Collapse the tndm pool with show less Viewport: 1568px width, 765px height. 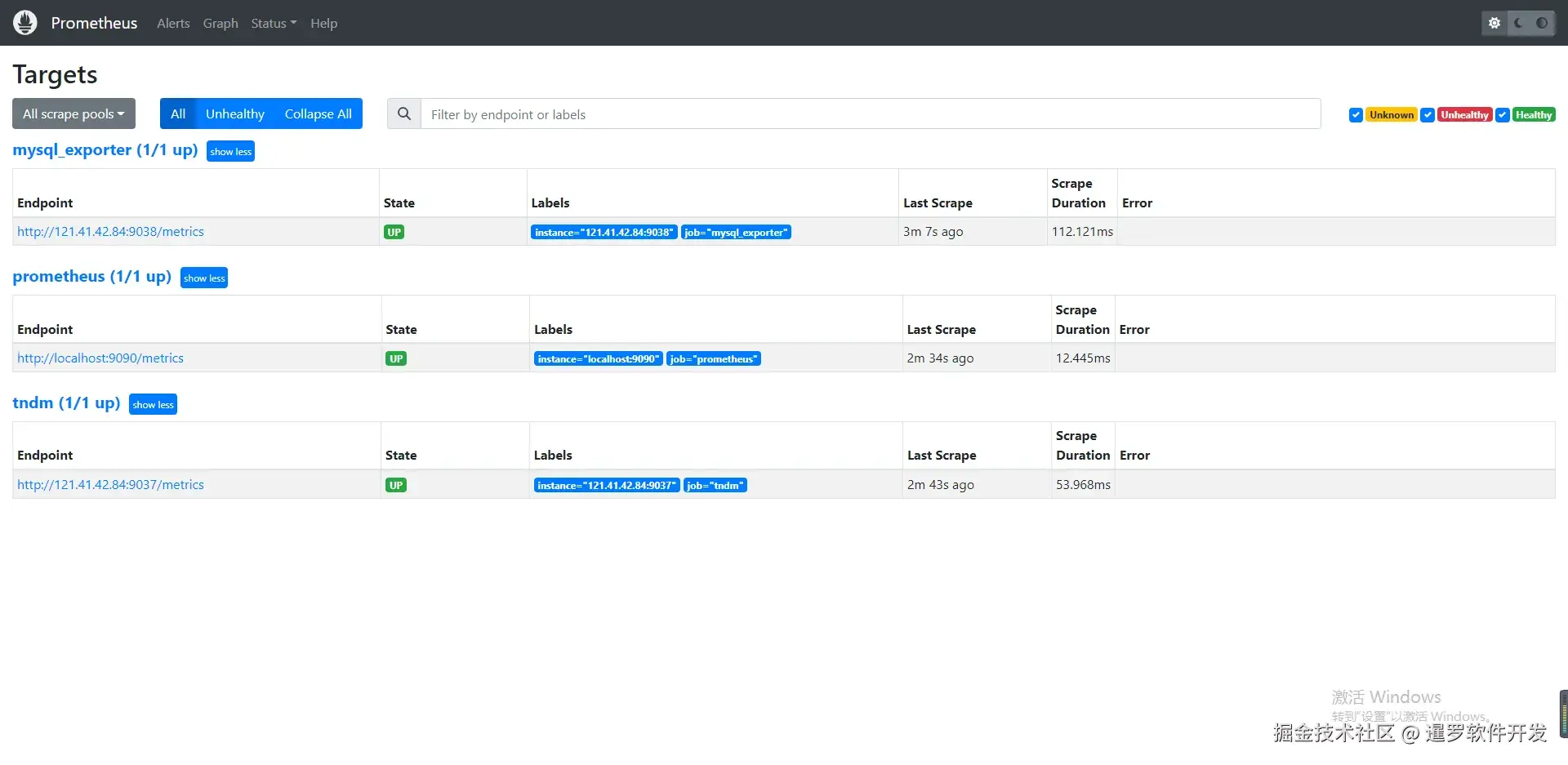[x=153, y=405]
